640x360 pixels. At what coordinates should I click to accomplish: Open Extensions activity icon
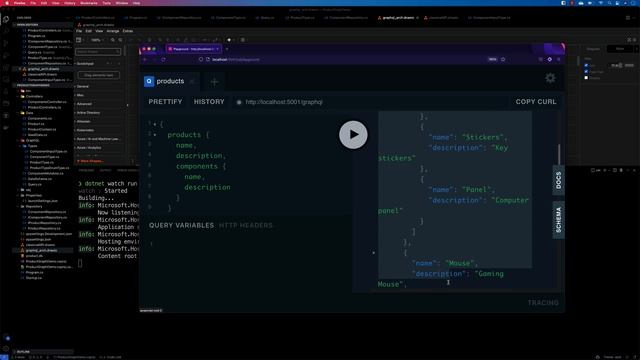pos(6,67)
